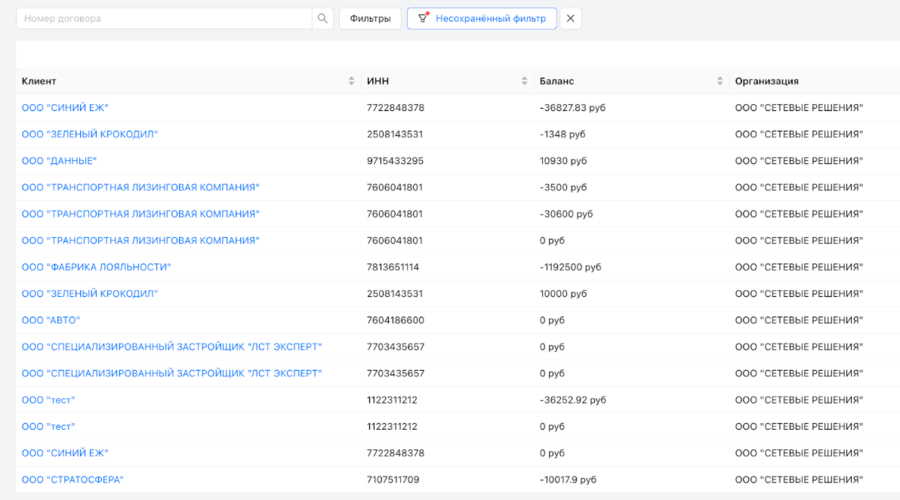Open client ООО "ФАБРИКА ЛОЯЛЬНОСТИ"
The image size is (900, 500).
(96, 267)
